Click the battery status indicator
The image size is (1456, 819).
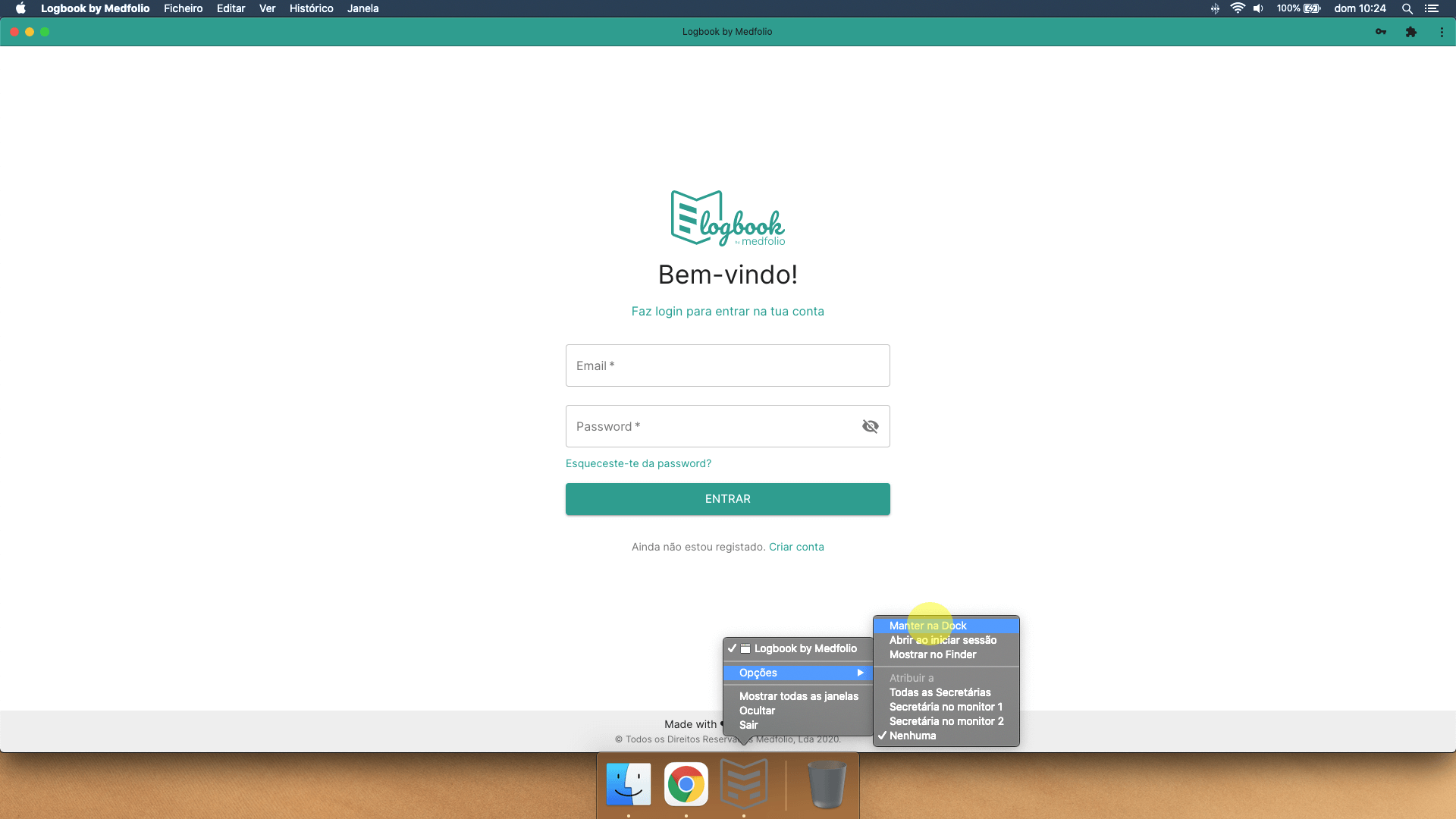[1298, 8]
